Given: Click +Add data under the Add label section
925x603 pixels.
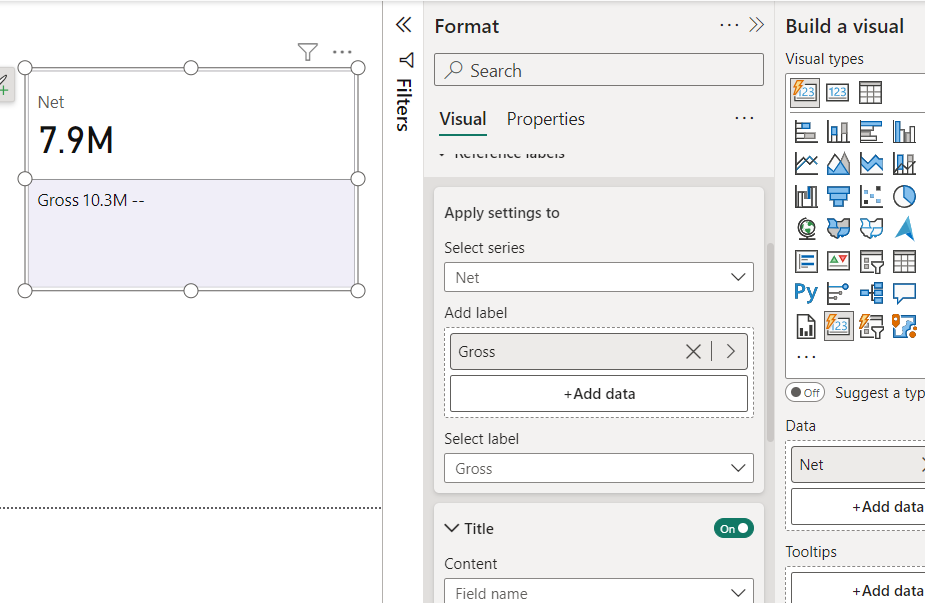Looking at the screenshot, I should tap(599, 394).
